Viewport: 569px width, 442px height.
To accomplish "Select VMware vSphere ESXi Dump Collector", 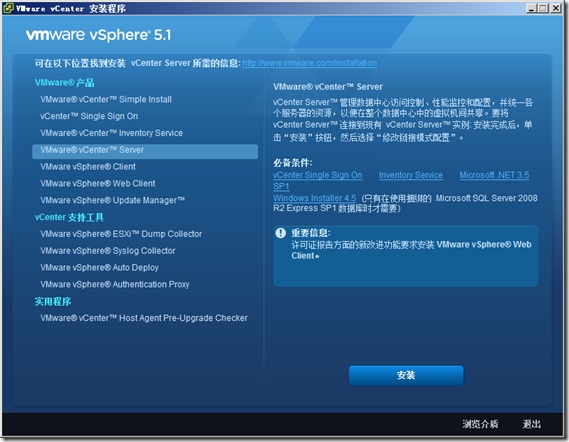I will pos(121,234).
